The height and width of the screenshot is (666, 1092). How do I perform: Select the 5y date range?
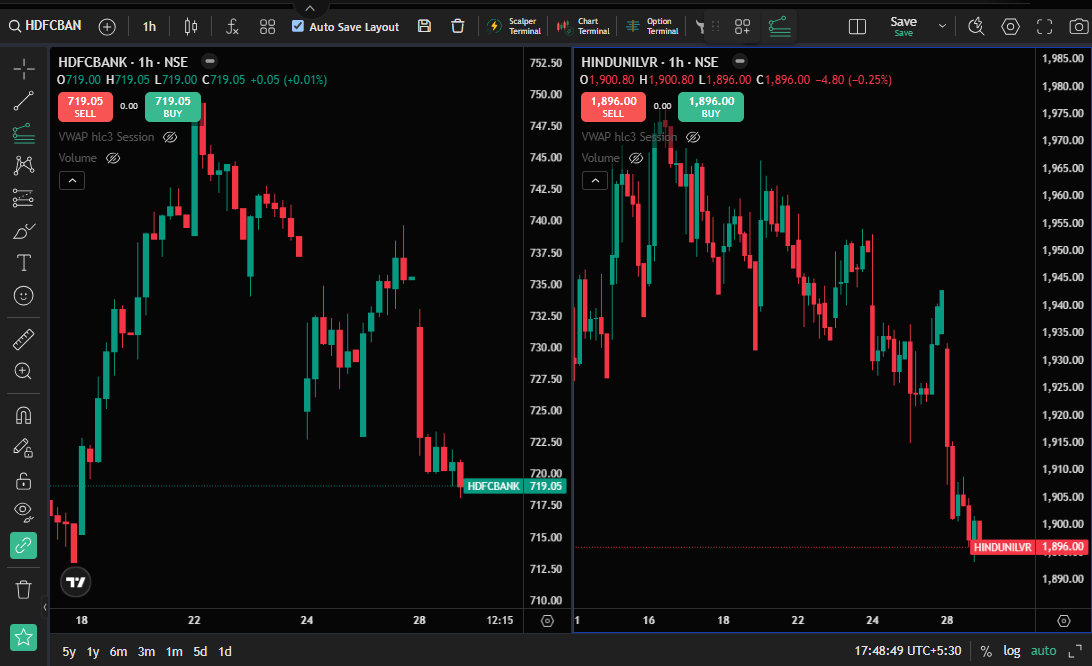69,651
